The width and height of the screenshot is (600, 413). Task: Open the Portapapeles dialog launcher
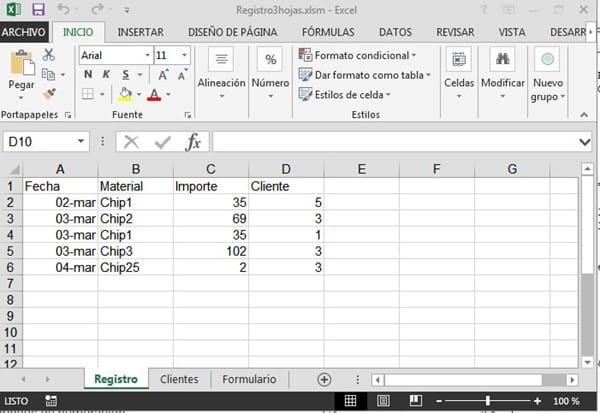(x=68, y=115)
